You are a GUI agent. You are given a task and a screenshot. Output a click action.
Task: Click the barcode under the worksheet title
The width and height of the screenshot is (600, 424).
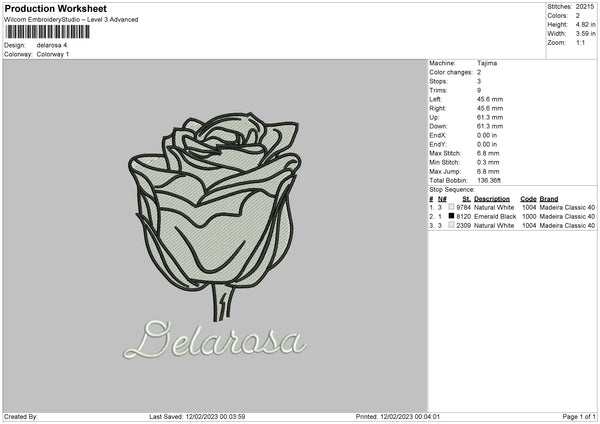pyautogui.click(x=48, y=32)
